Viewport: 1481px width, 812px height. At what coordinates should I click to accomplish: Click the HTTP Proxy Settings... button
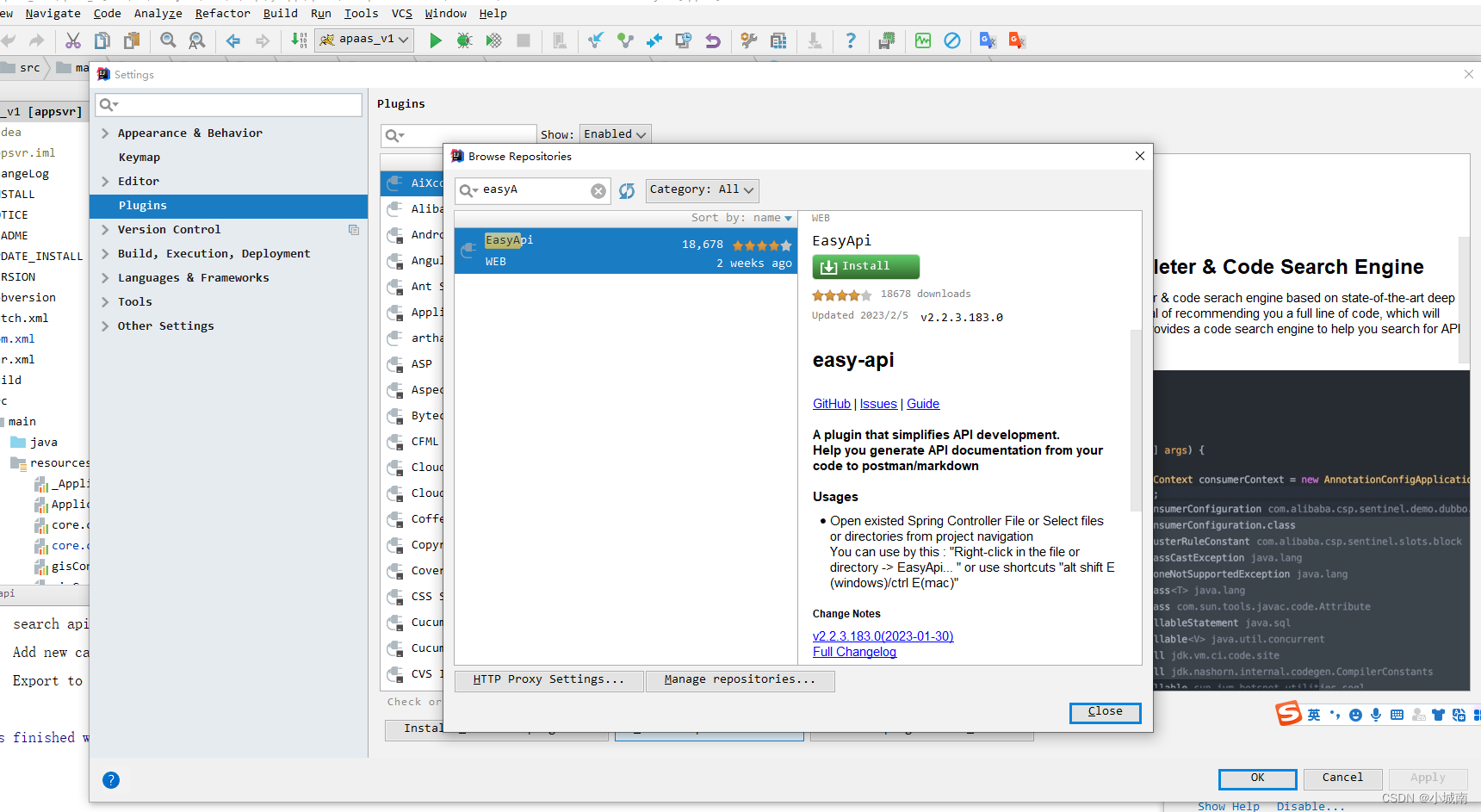pos(548,680)
